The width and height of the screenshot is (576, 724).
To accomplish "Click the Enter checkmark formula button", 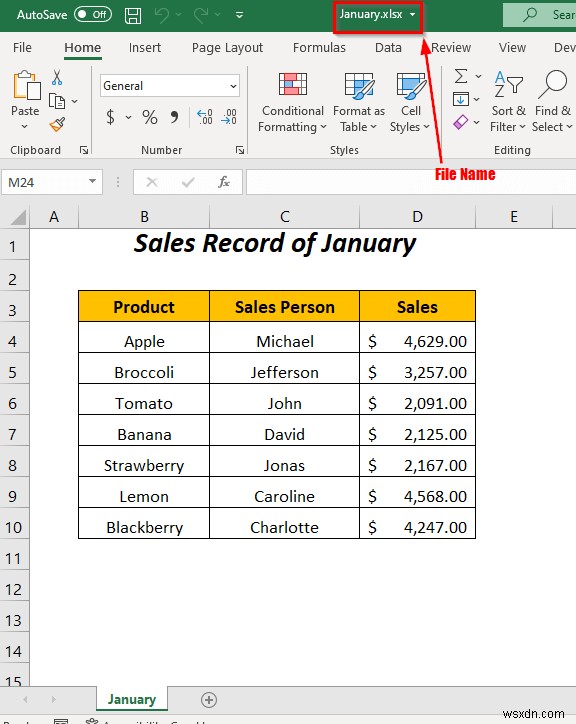I will [x=188, y=183].
